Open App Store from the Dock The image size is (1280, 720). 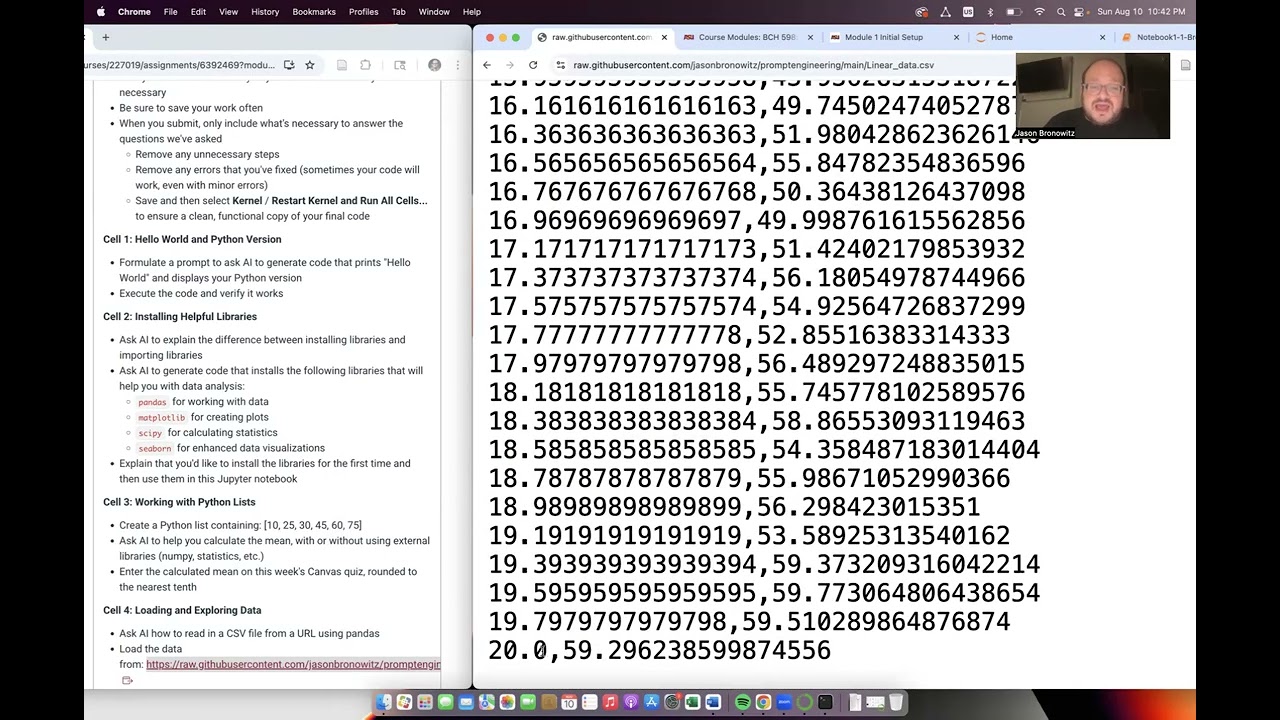(x=651, y=703)
